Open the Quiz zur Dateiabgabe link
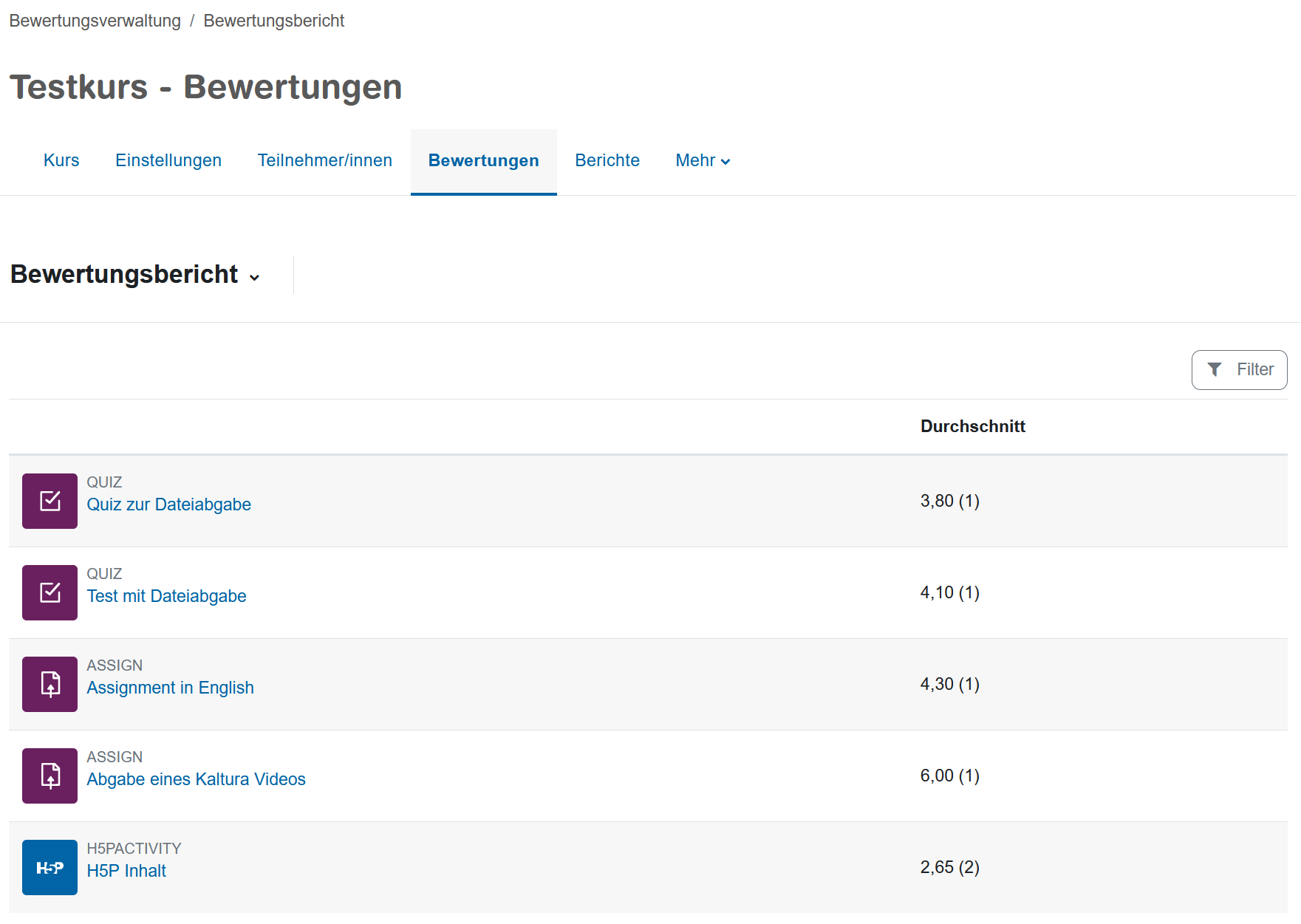The height and width of the screenshot is (924, 1301). pos(169,504)
